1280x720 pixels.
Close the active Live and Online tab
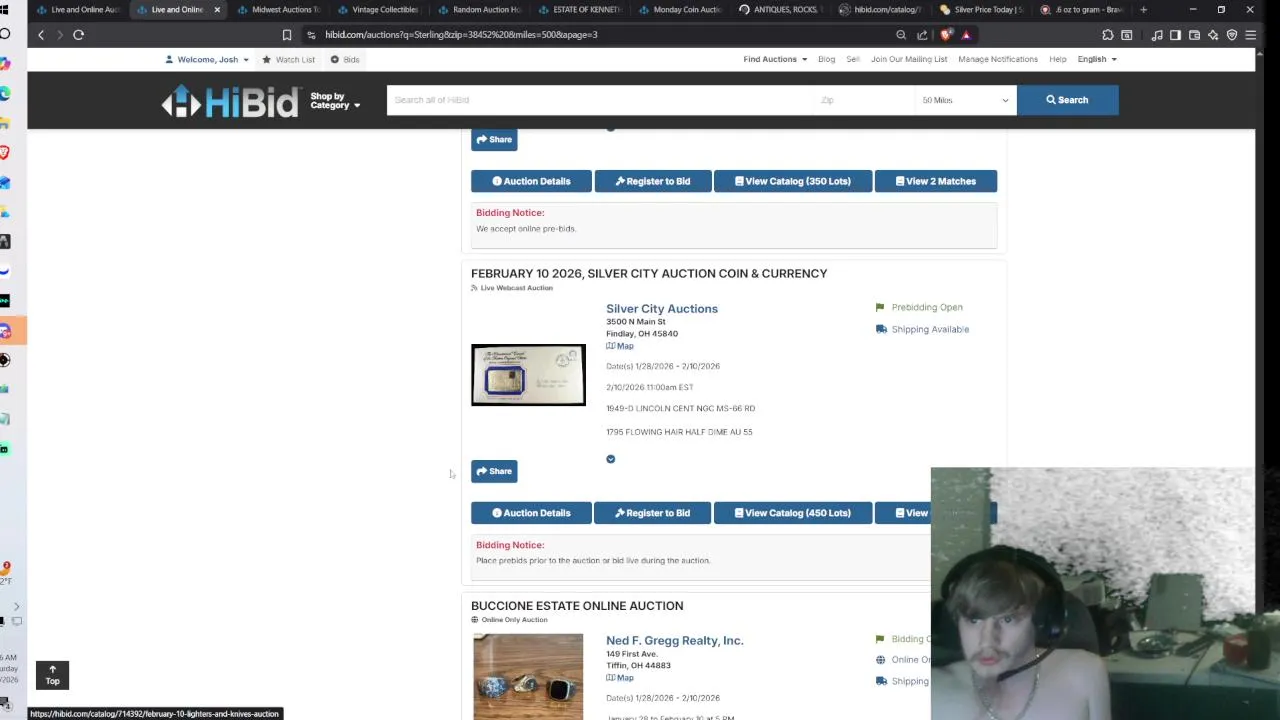pos(217,10)
